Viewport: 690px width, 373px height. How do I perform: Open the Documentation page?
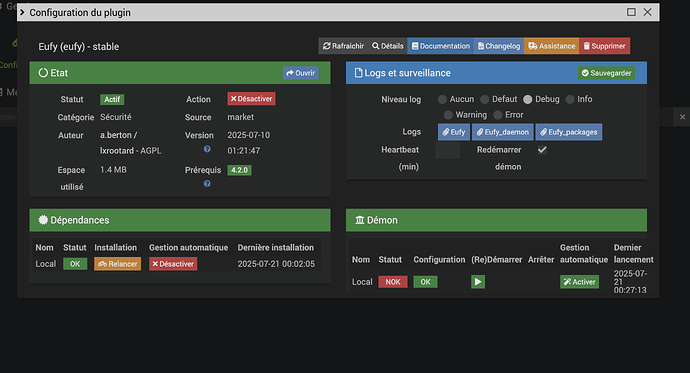coord(440,46)
